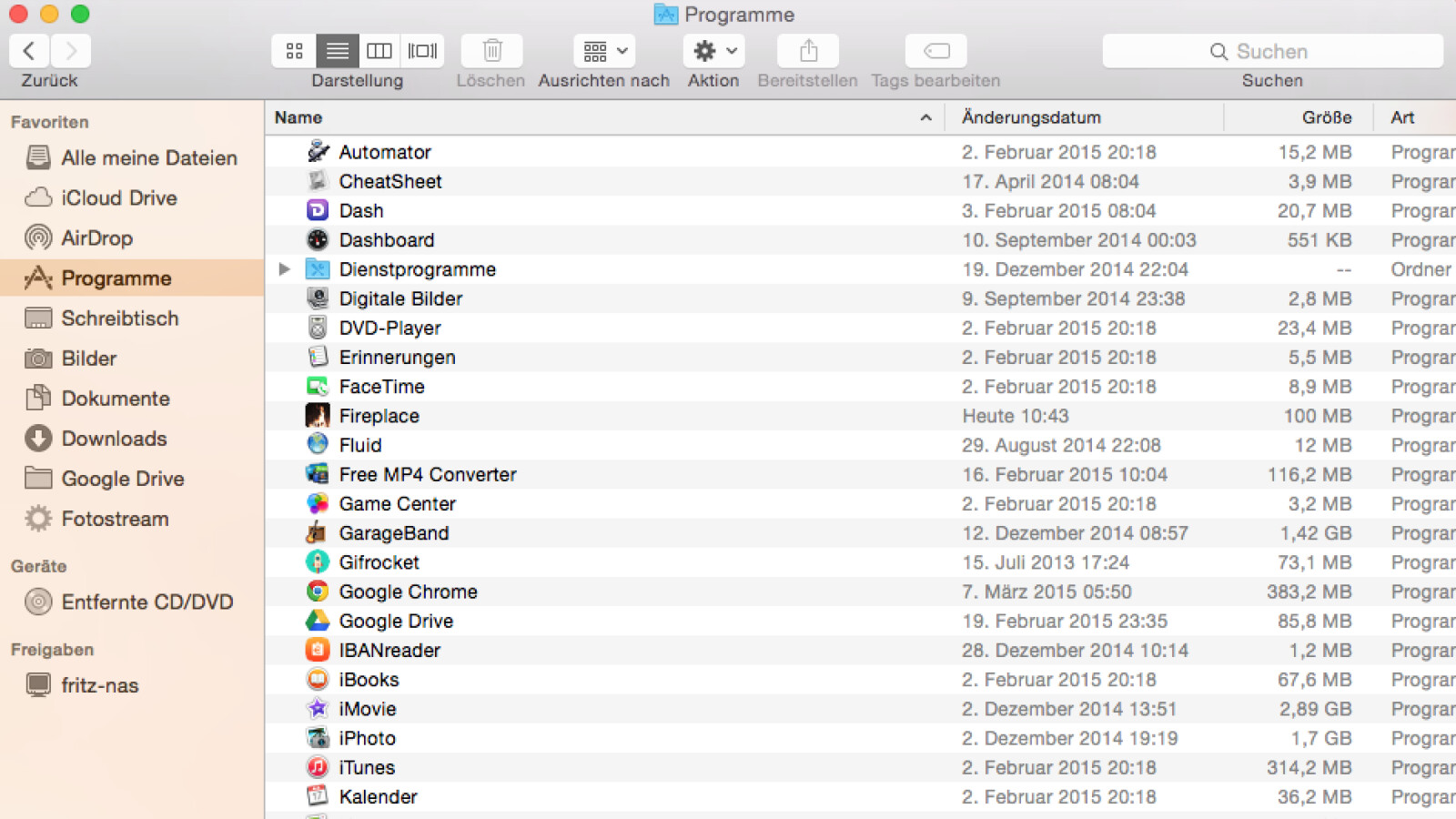This screenshot has width=1456, height=819.
Task: Sort by Größe column header
Action: click(1299, 117)
